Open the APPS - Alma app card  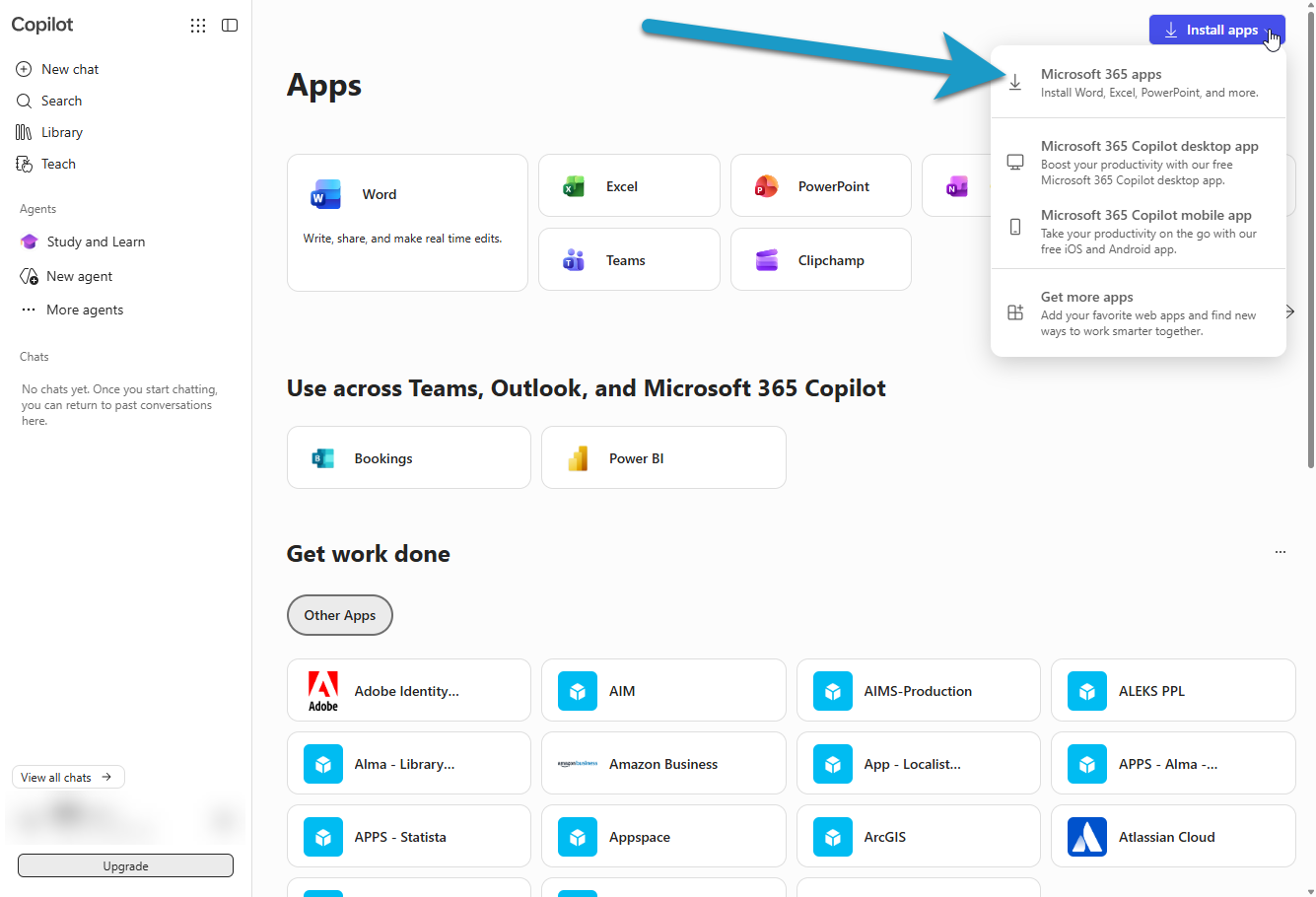[x=1173, y=763]
